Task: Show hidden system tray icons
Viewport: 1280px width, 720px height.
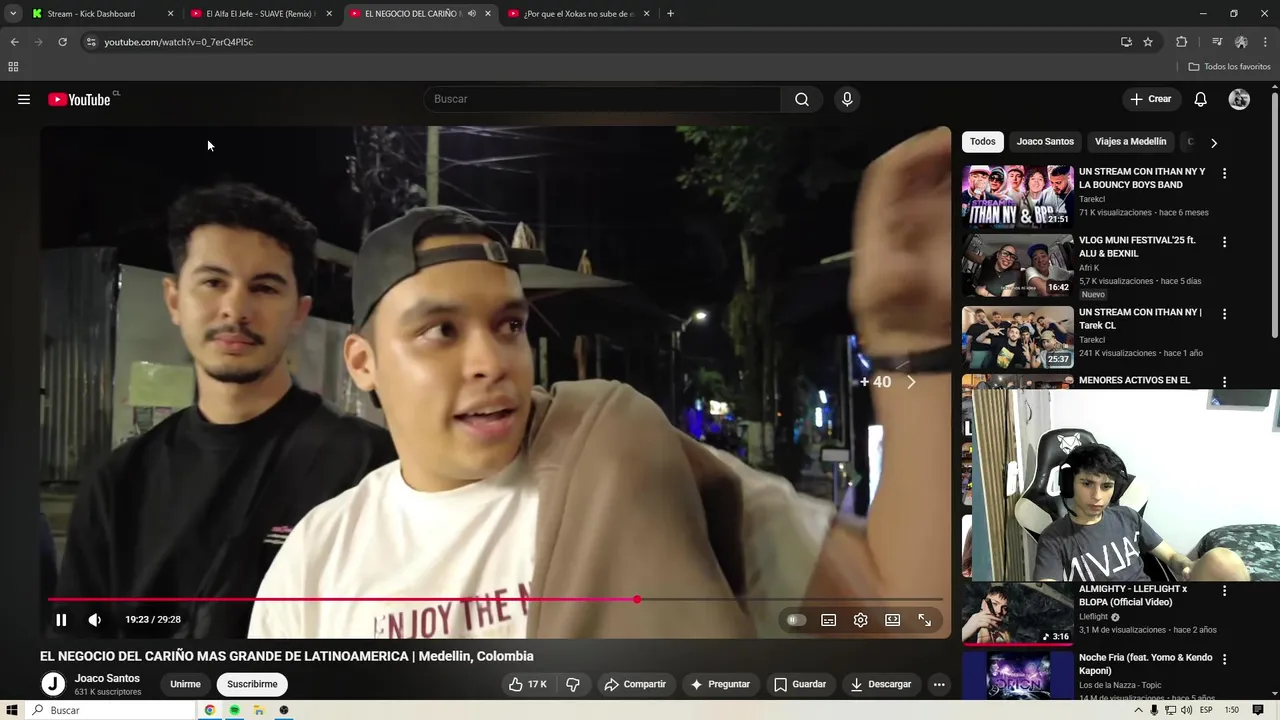Action: (1138, 710)
